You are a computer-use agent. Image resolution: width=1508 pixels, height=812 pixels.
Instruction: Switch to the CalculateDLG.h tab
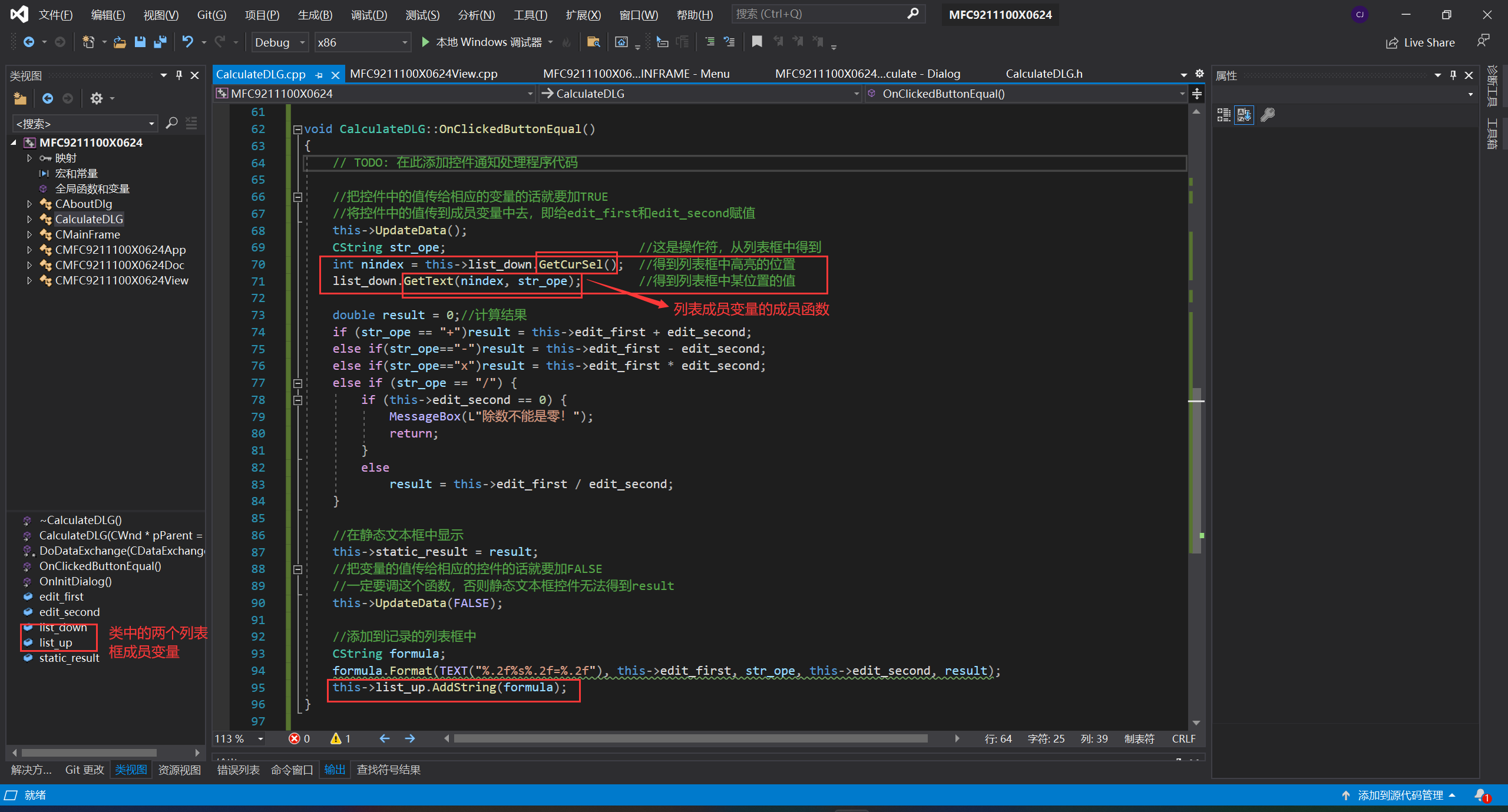pyautogui.click(x=1043, y=74)
